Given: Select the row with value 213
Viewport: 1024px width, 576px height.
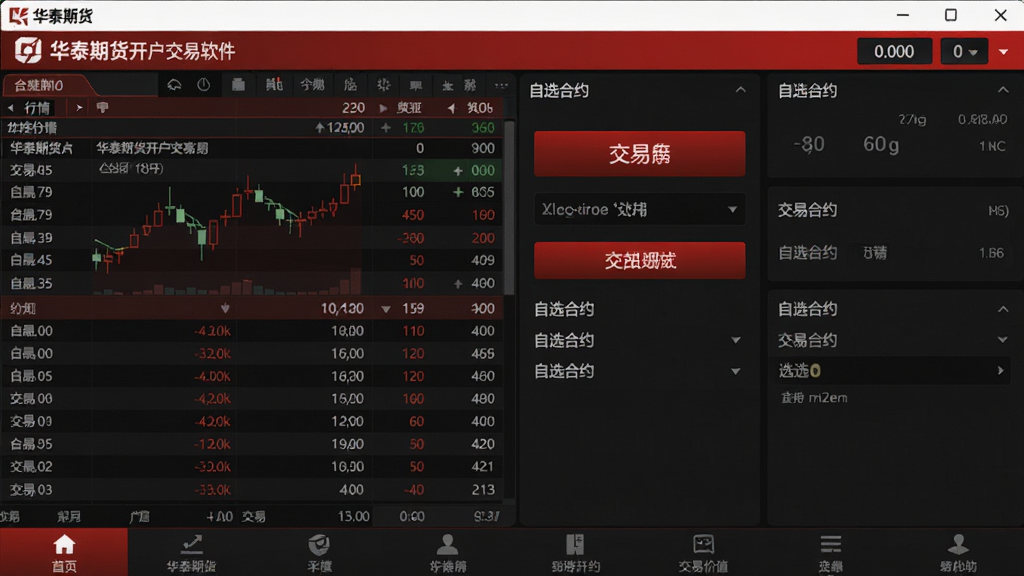Looking at the screenshot, I should click(251, 489).
